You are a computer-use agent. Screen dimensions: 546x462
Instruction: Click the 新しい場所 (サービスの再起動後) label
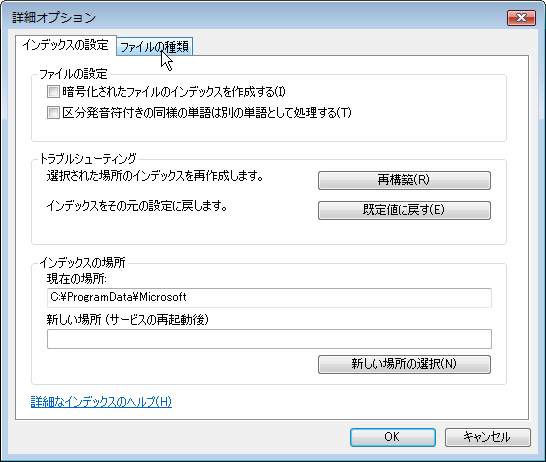127,319
